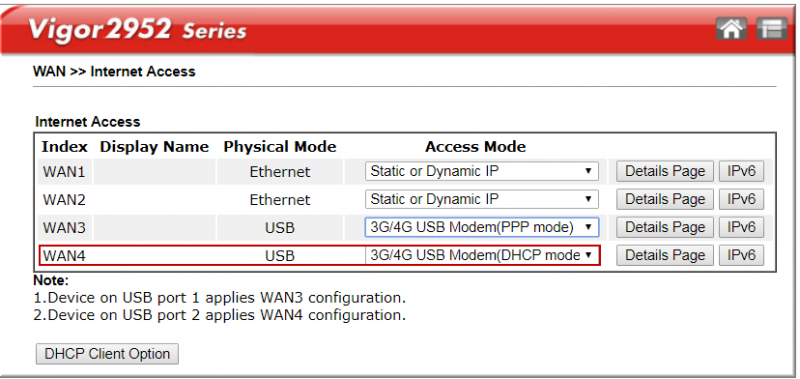Click the Vigor2952 Series logo
Image resolution: width=800 pixels, height=379 pixels.
click(137, 31)
